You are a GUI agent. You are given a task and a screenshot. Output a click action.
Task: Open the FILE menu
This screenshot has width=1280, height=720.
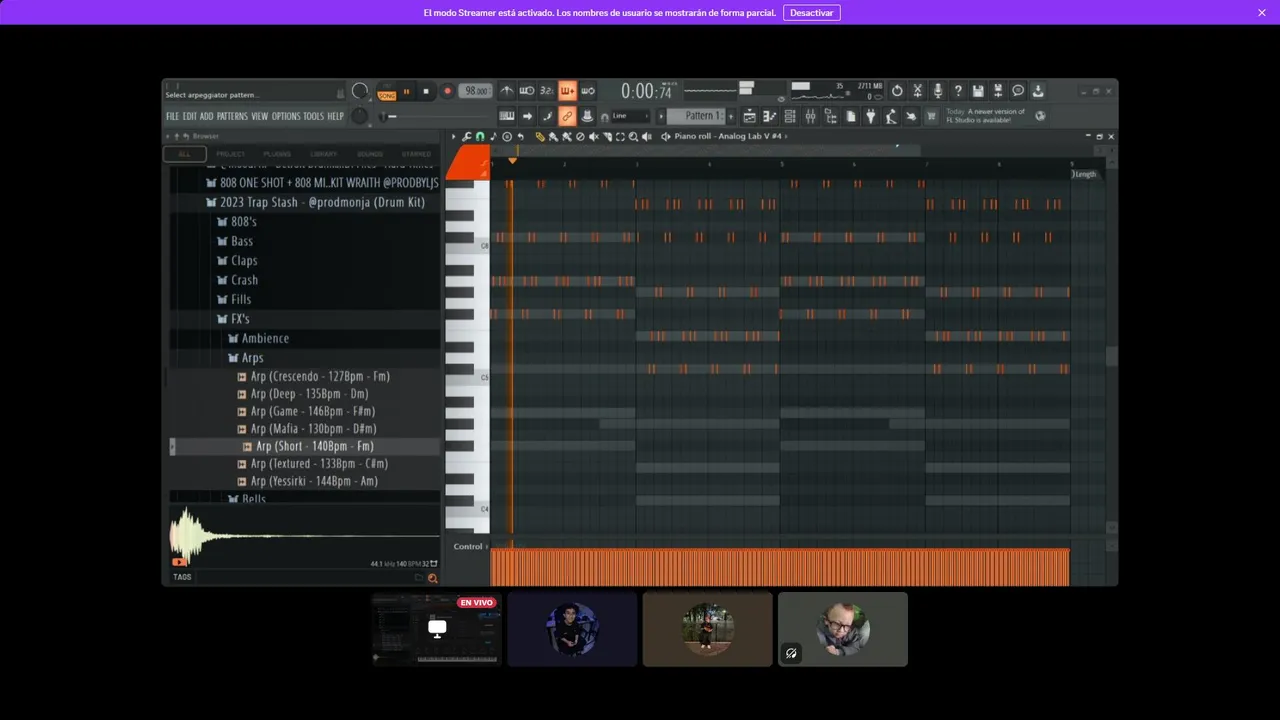click(173, 116)
